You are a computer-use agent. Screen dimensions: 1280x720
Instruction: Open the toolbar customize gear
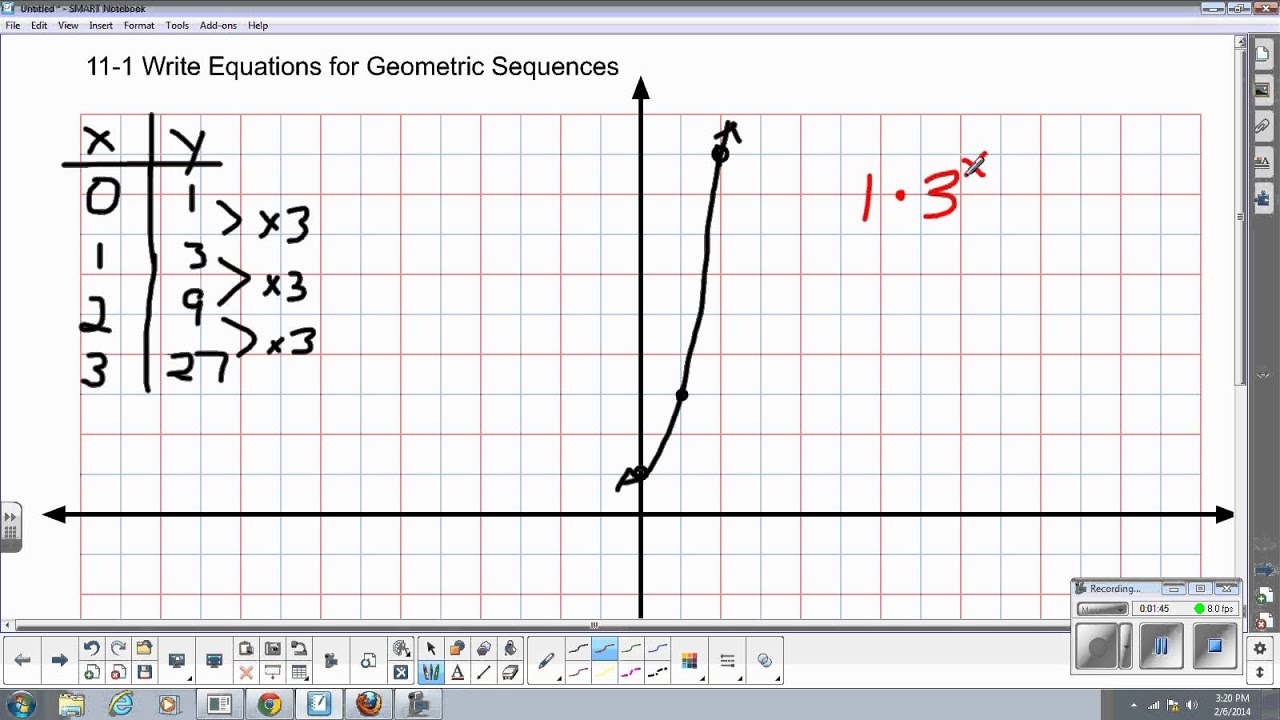point(1260,648)
